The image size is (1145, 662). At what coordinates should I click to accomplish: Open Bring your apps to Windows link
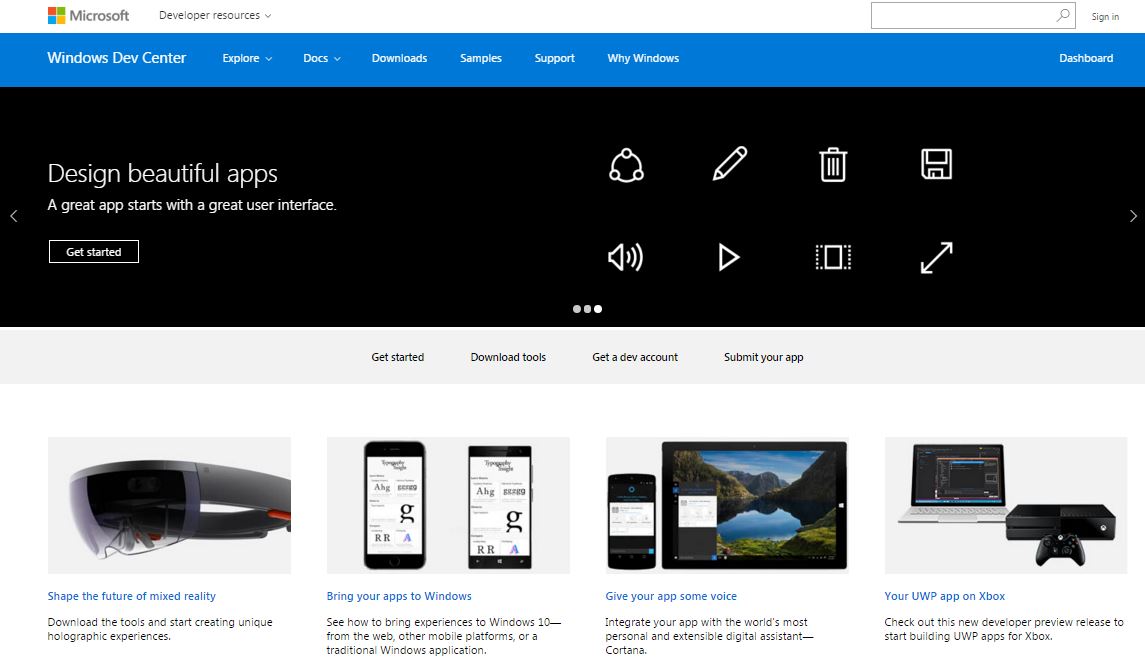click(x=399, y=596)
